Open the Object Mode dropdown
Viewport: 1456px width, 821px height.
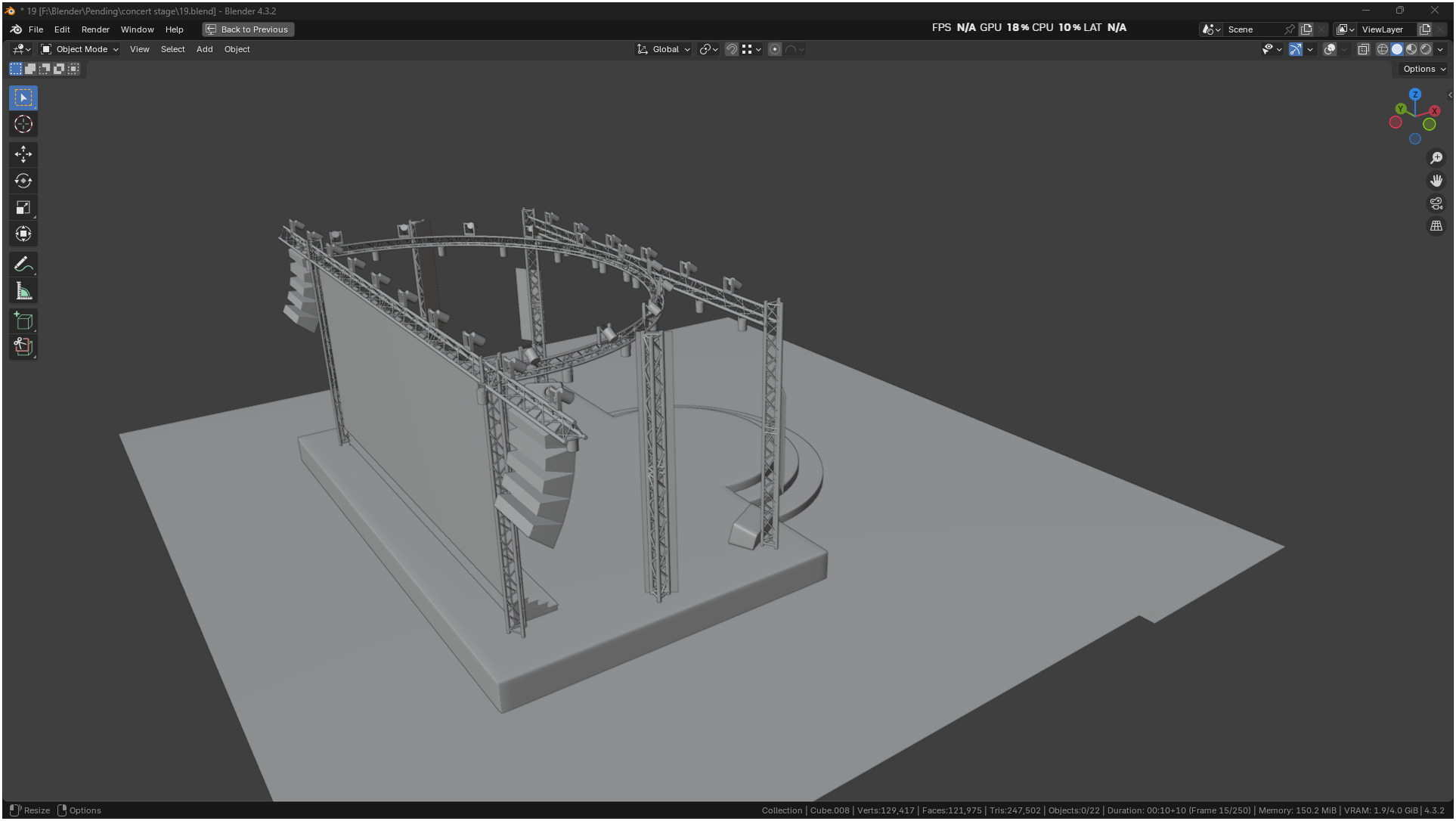(80, 49)
